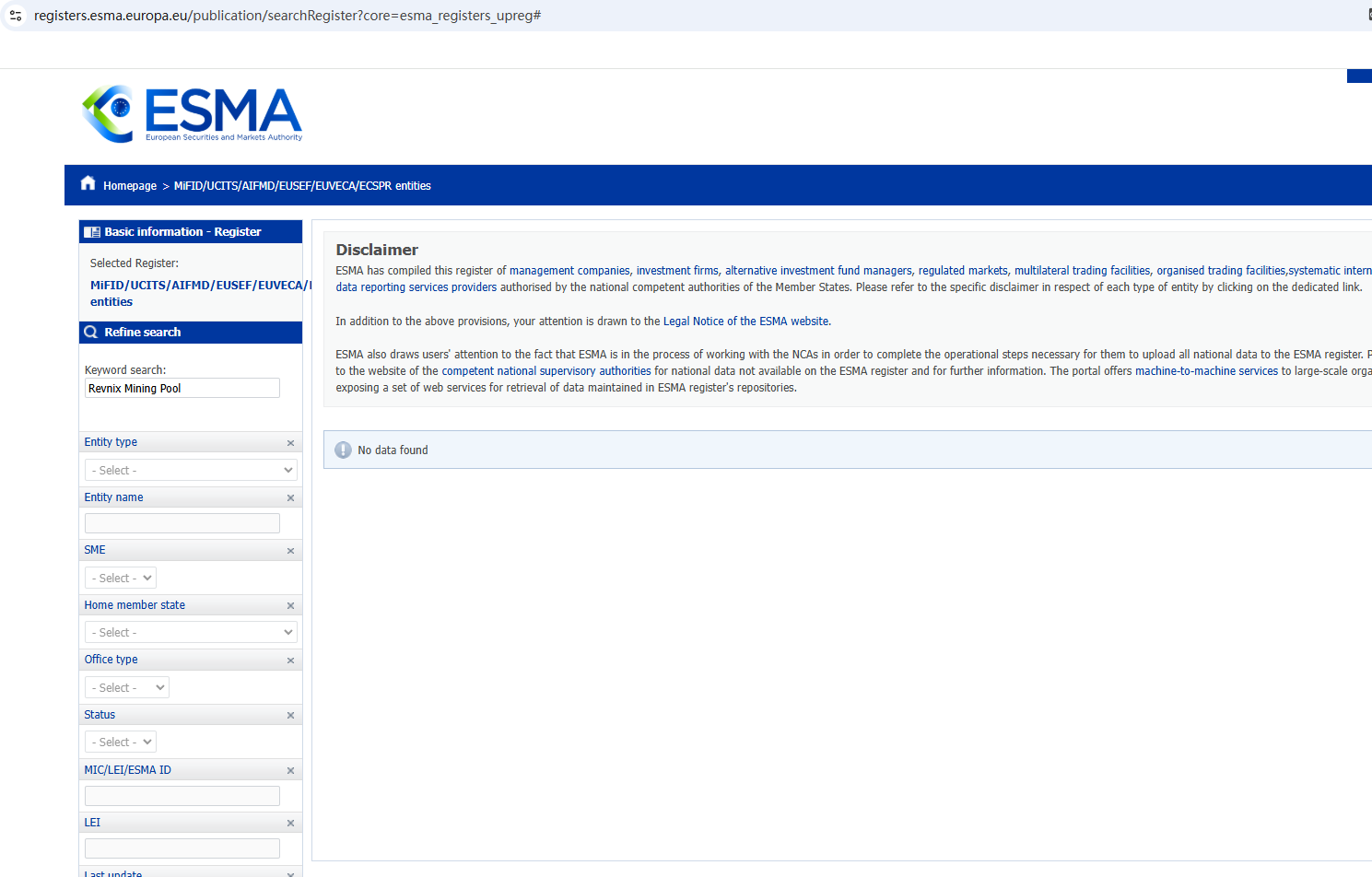Viewport: 1372px width, 877px height.
Task: Follow the data reporting services providers link
Action: click(416, 287)
